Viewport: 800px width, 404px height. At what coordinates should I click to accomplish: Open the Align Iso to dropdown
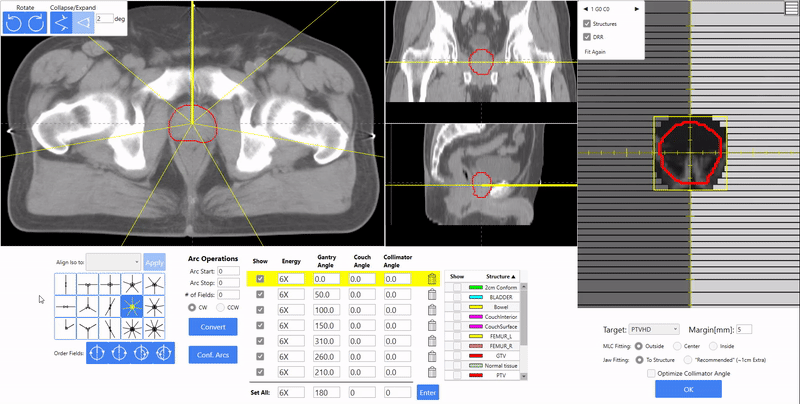click(112, 260)
